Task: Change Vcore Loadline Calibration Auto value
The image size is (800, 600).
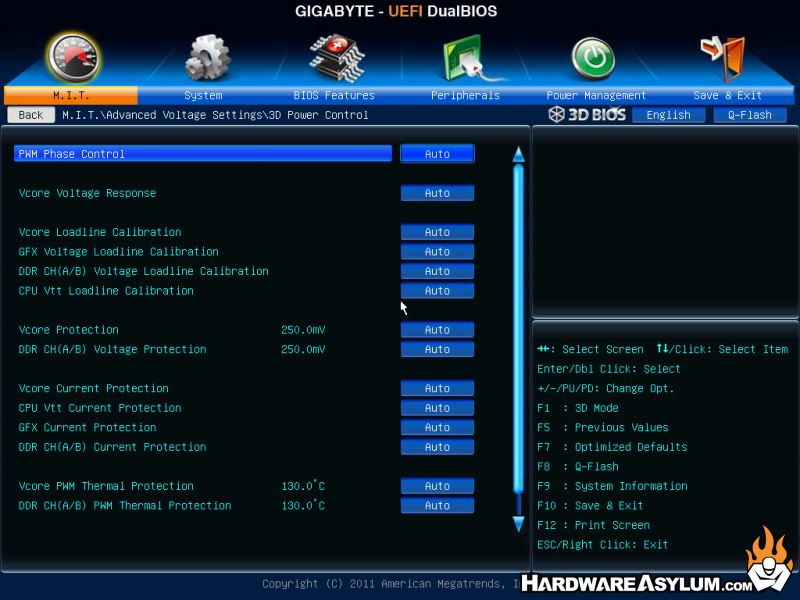Action: [x=437, y=232]
